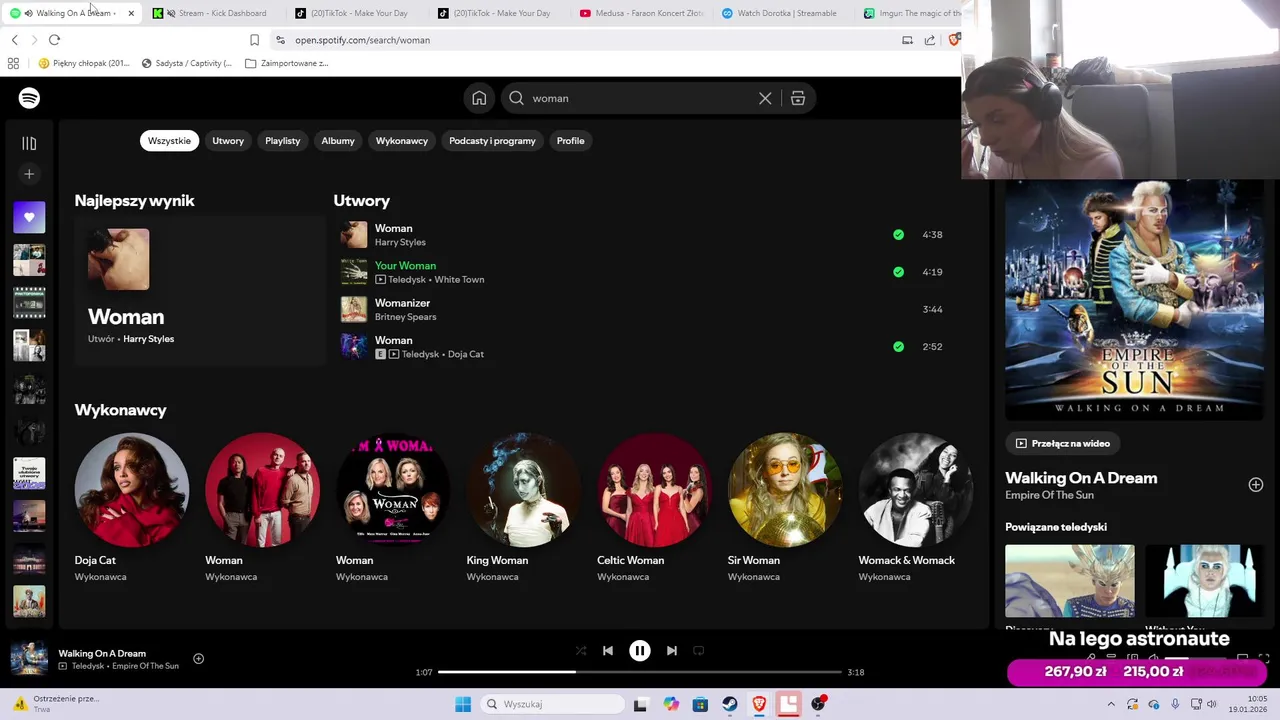Open Harry Styles link in top result

pyautogui.click(x=149, y=339)
